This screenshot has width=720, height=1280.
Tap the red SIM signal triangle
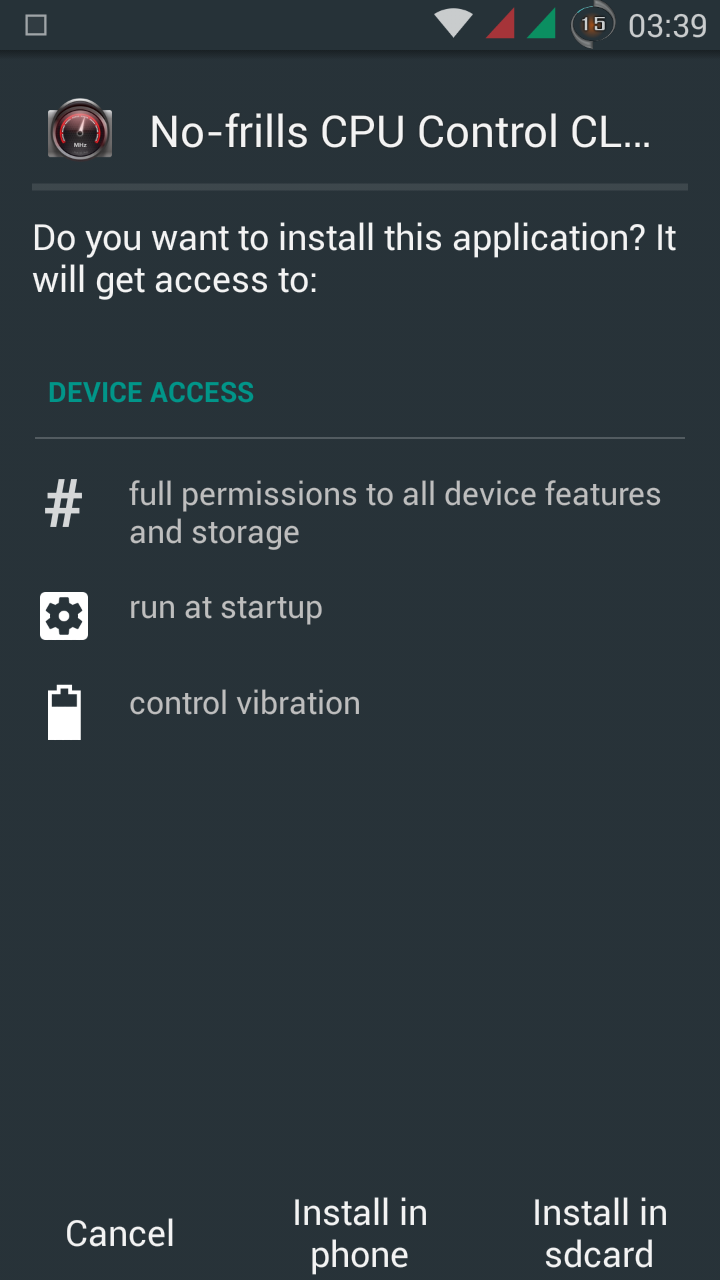click(500, 23)
